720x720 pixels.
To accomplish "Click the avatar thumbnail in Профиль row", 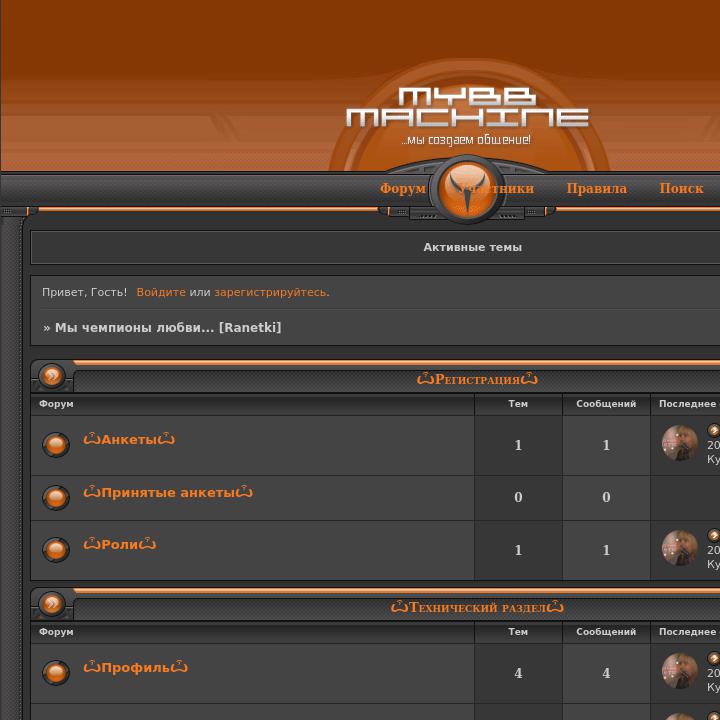I will coord(680,671).
